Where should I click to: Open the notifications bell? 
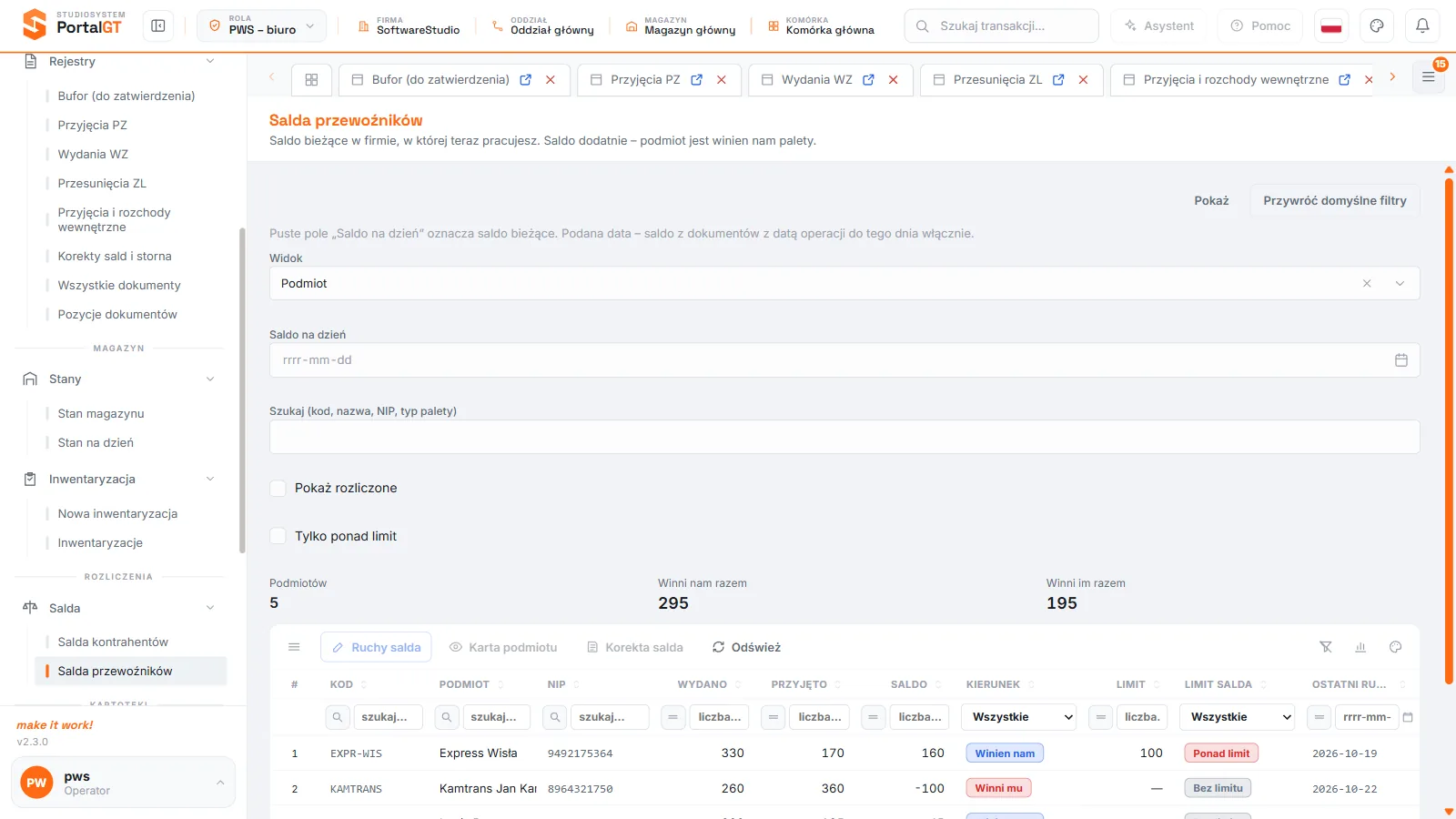click(x=1422, y=26)
